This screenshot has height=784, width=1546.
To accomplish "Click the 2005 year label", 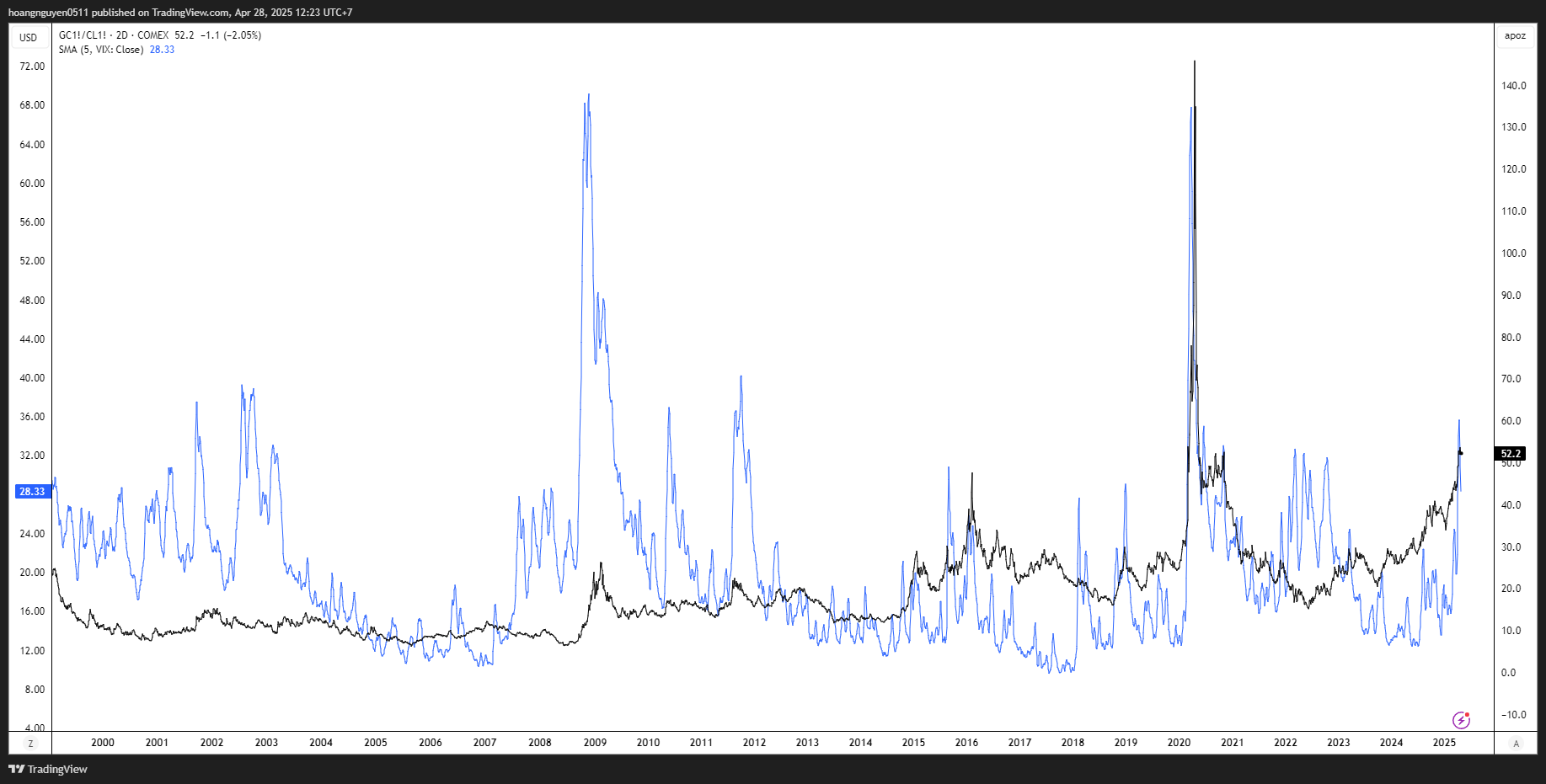I will pyautogui.click(x=376, y=743).
